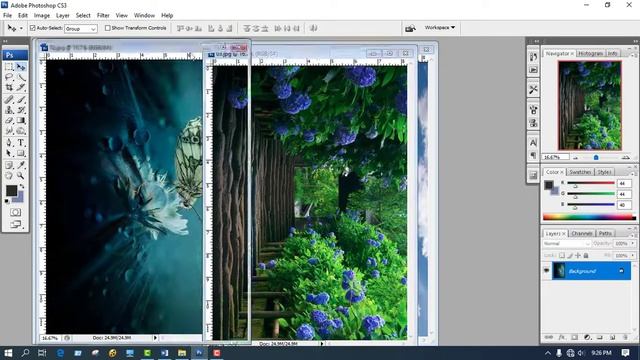Image resolution: width=640 pixels, height=360 pixels.
Task: Click Delete layer trash icon
Action: click(625, 338)
